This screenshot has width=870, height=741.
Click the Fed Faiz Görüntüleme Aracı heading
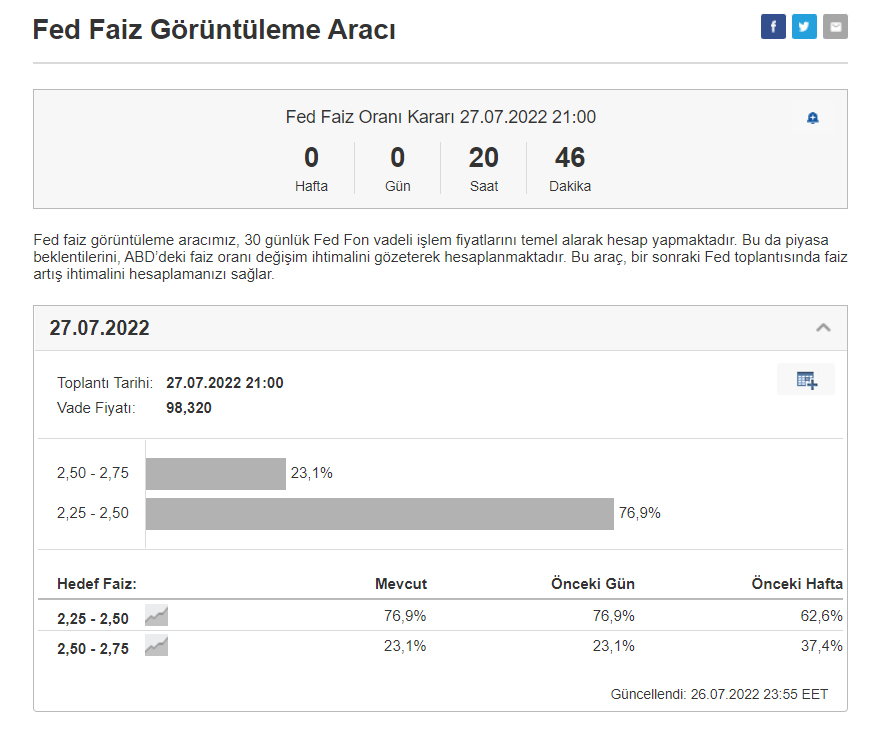coord(214,30)
